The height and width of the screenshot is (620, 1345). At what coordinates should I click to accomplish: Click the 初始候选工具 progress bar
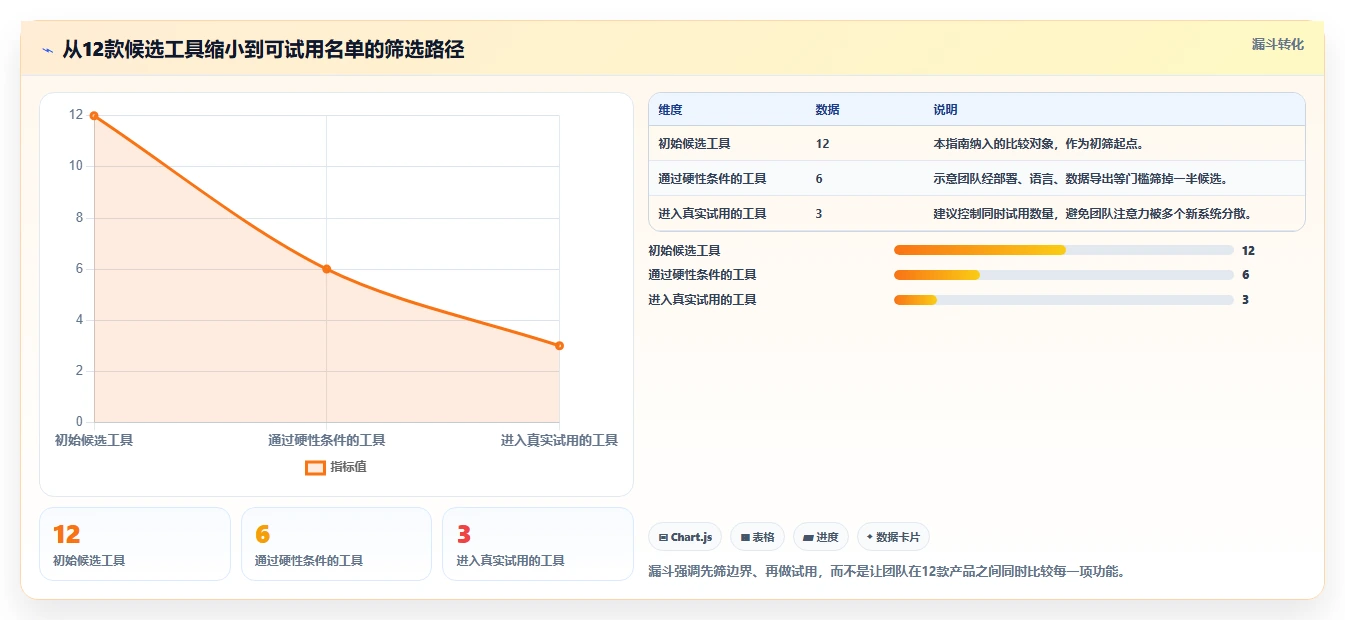coord(1064,251)
